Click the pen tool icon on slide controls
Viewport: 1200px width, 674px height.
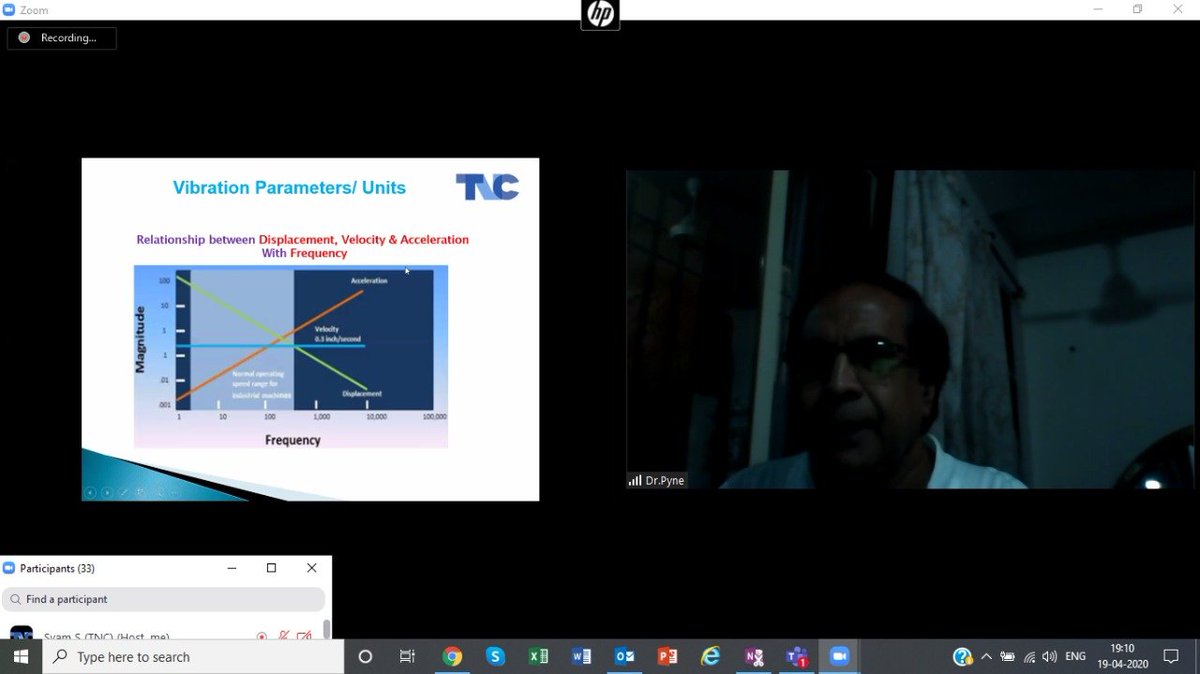(x=123, y=492)
